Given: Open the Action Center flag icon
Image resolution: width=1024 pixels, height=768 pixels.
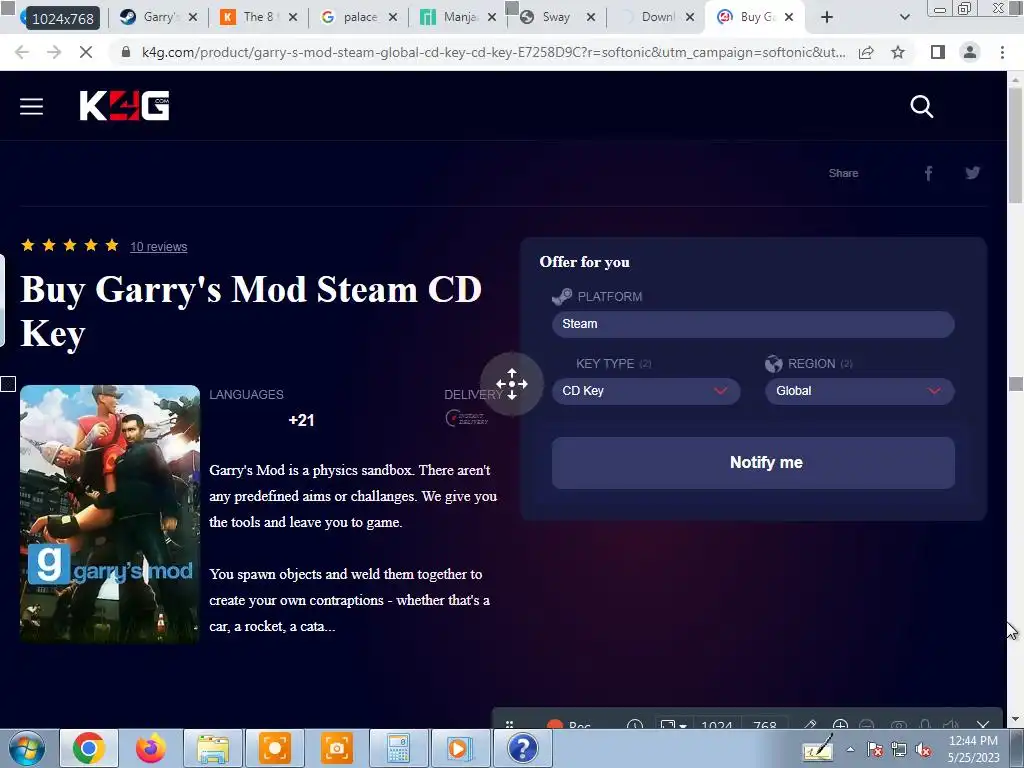Looking at the screenshot, I should pos(875,749).
